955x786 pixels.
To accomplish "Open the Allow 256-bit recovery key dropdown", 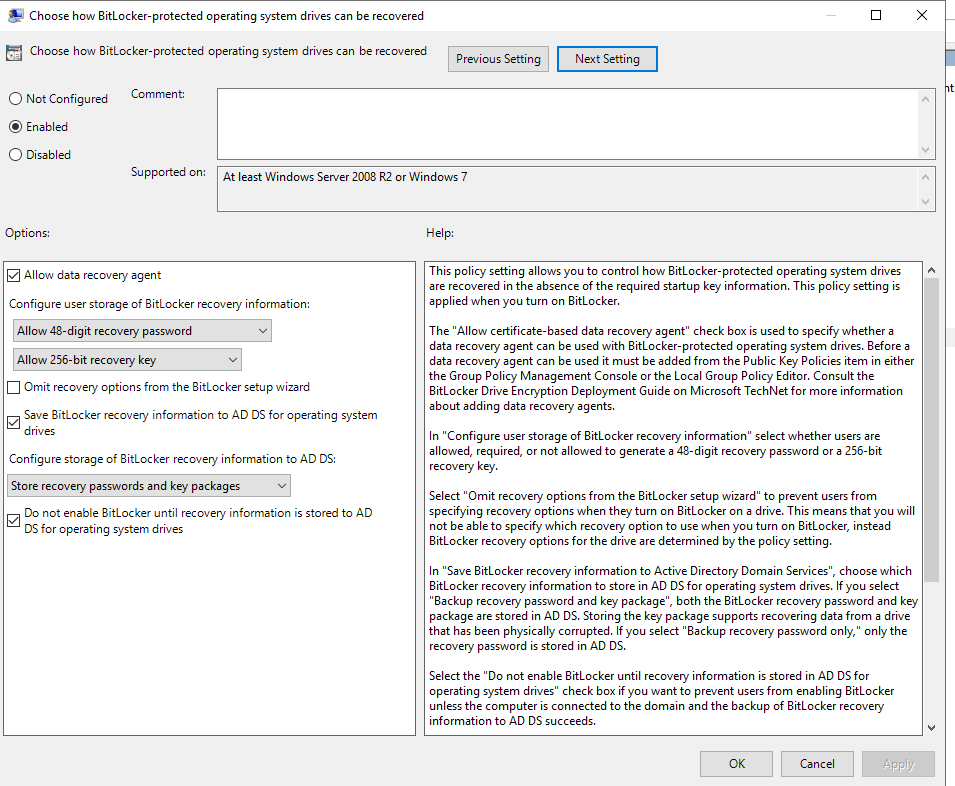I will point(127,360).
